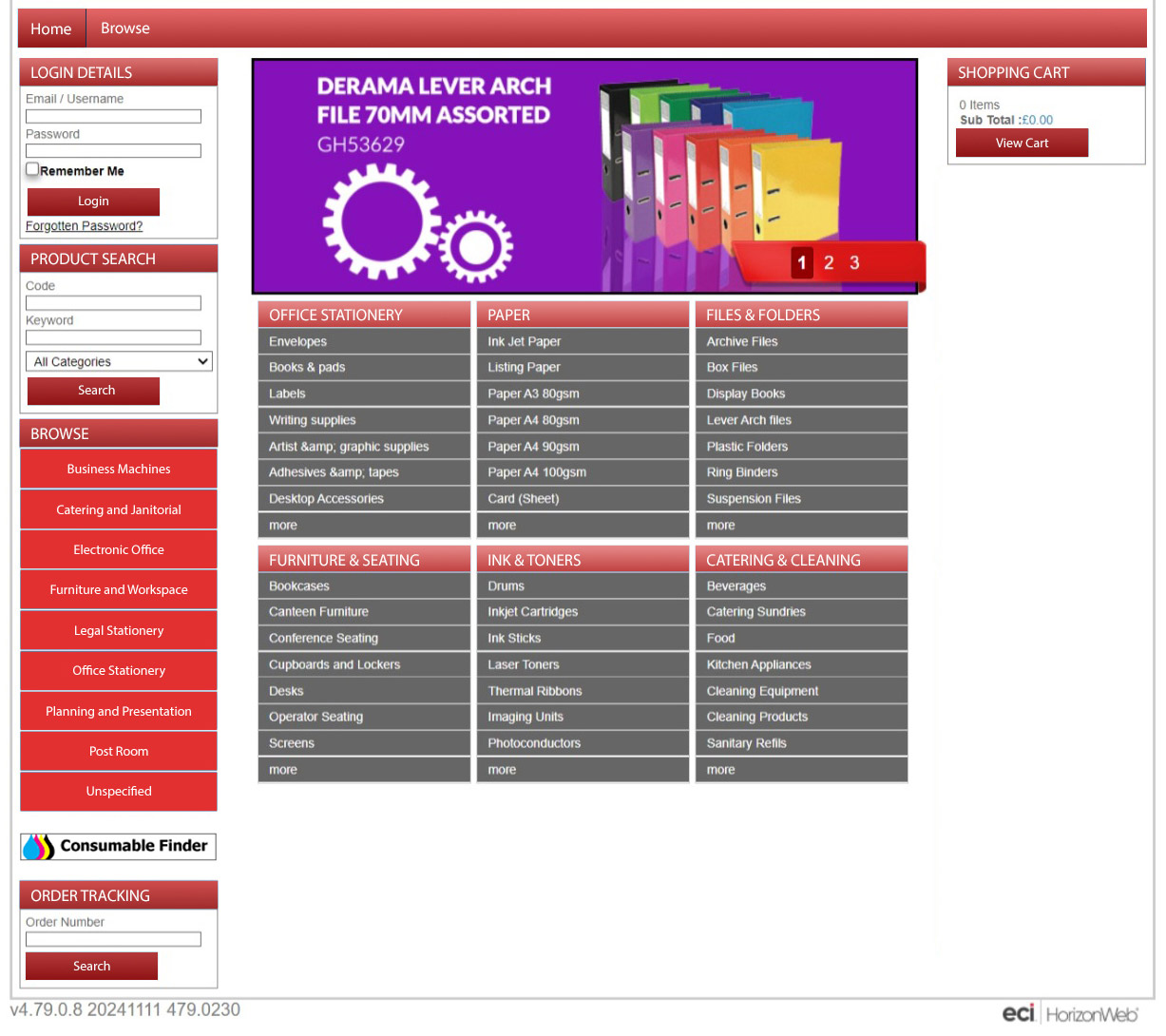Open Archive Files link

tap(801, 341)
